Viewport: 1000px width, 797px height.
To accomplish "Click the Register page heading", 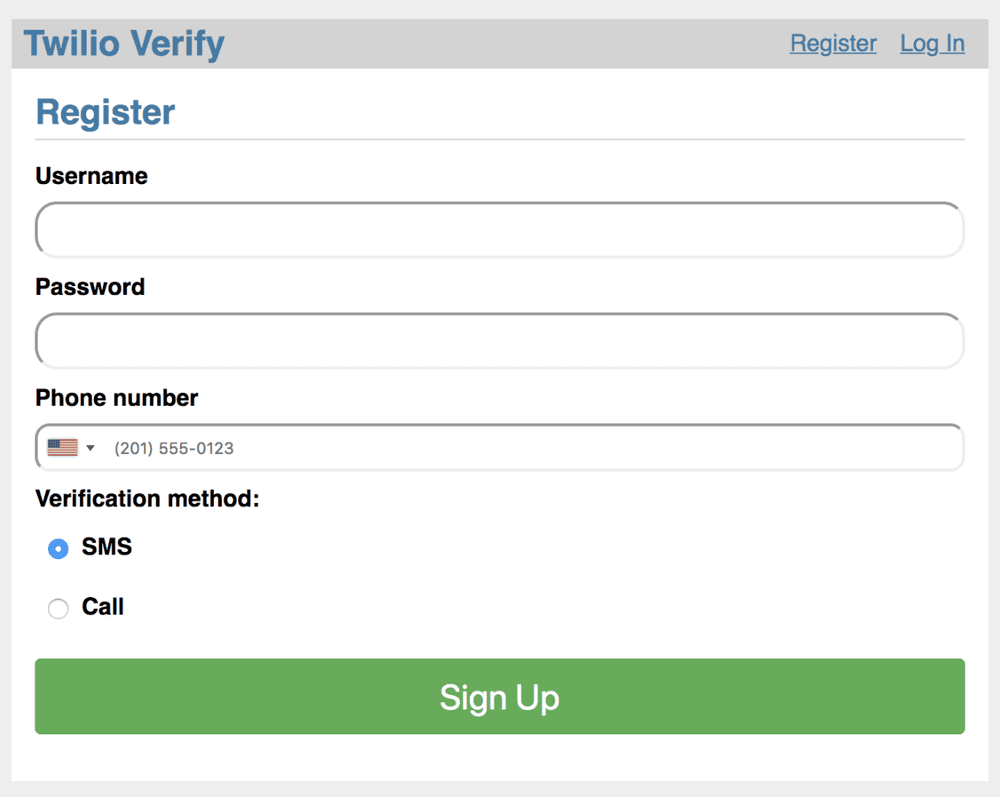I will (x=105, y=112).
